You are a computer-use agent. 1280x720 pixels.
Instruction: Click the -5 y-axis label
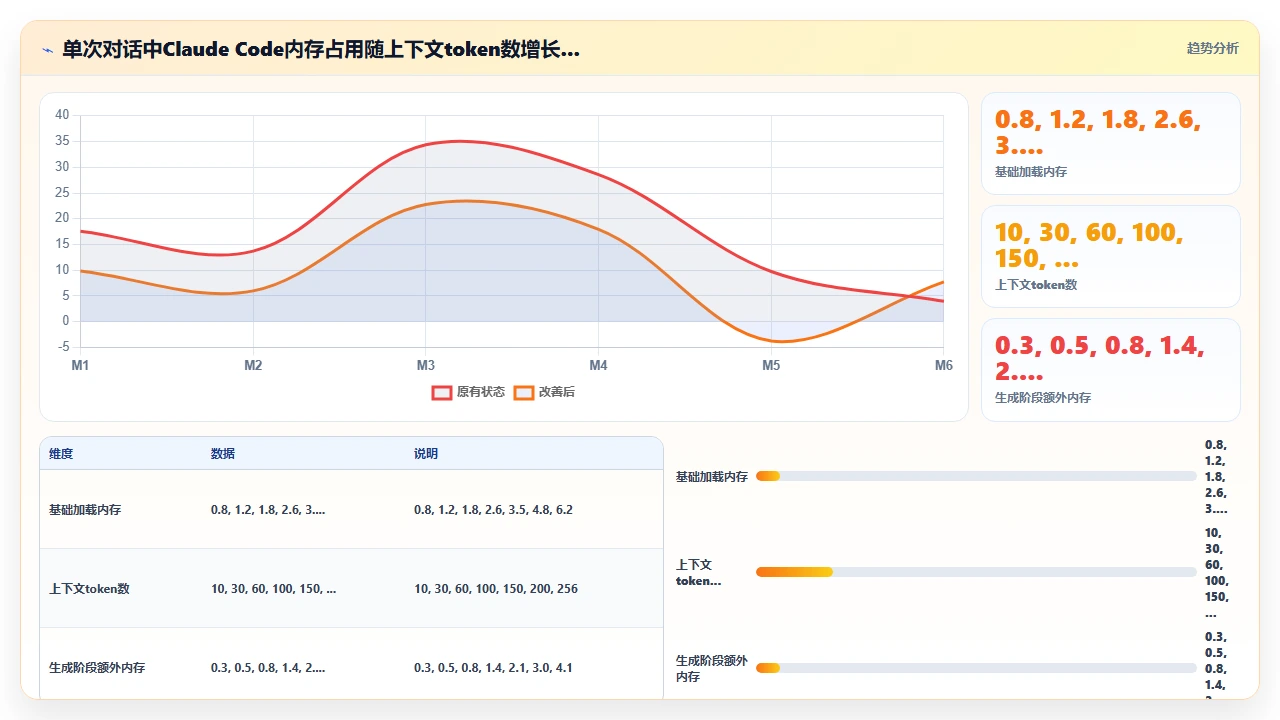[x=63, y=347]
